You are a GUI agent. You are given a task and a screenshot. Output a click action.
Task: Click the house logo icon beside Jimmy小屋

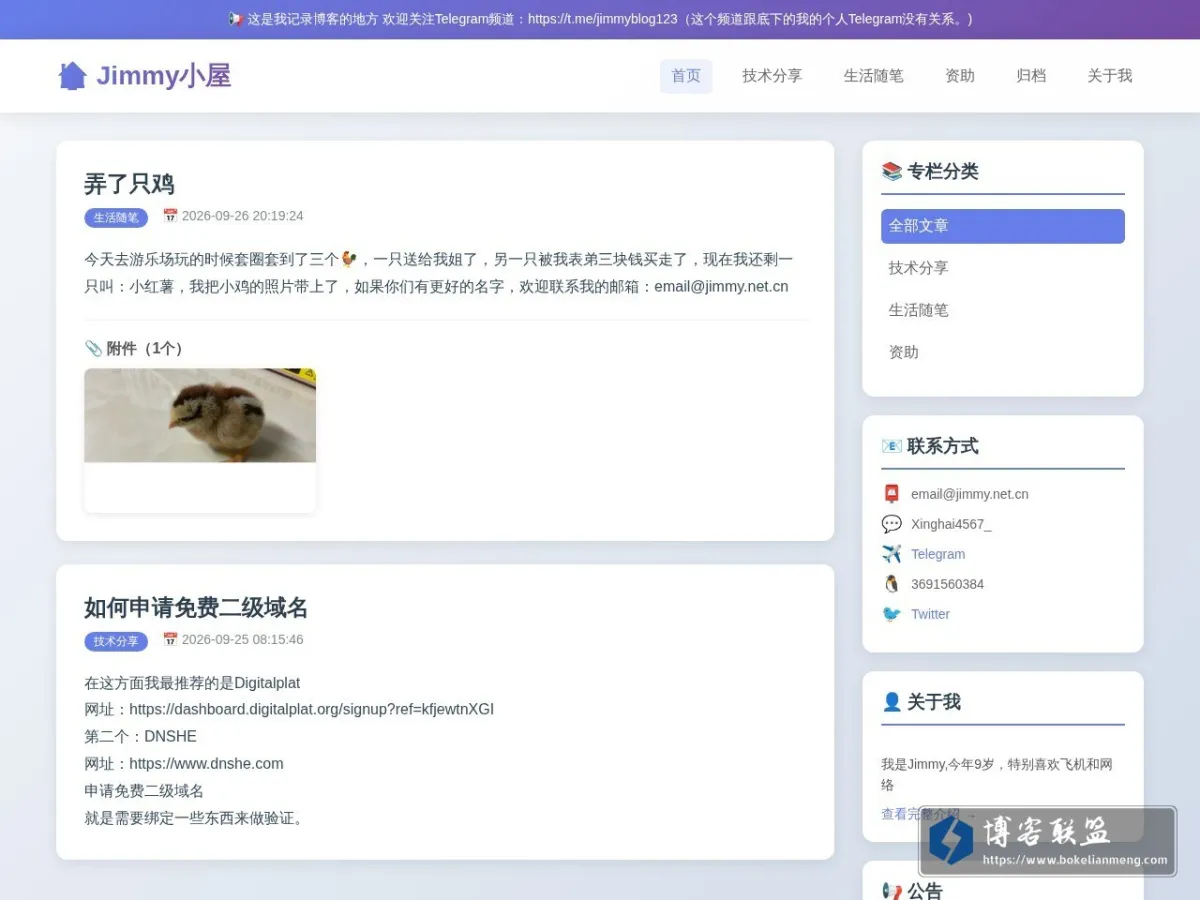(x=72, y=76)
